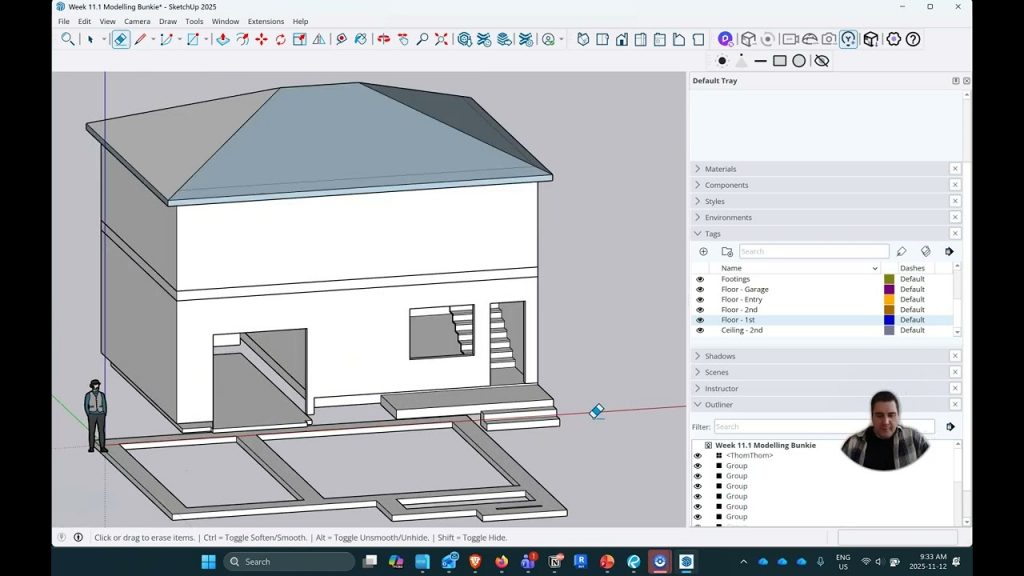Select the Floor - Entry tag row
This screenshot has width=1024, height=576.
741,300
